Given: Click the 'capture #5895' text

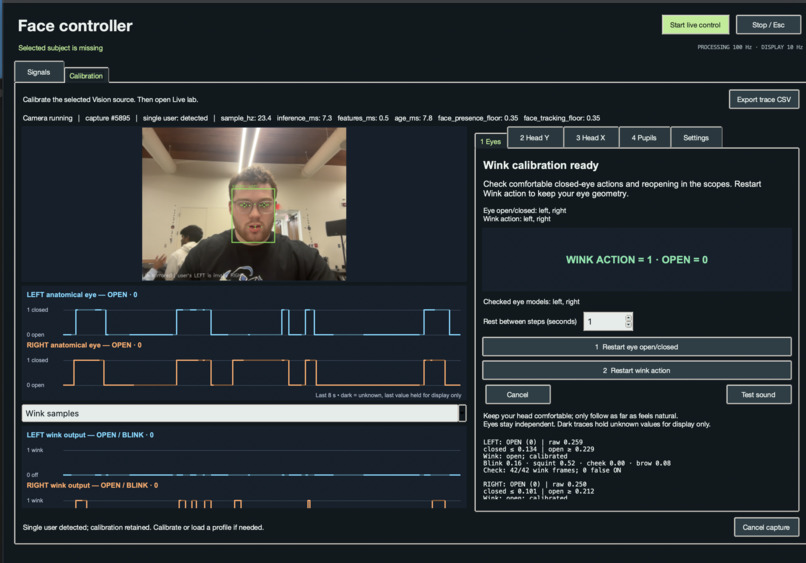Looking at the screenshot, I should (x=107, y=118).
